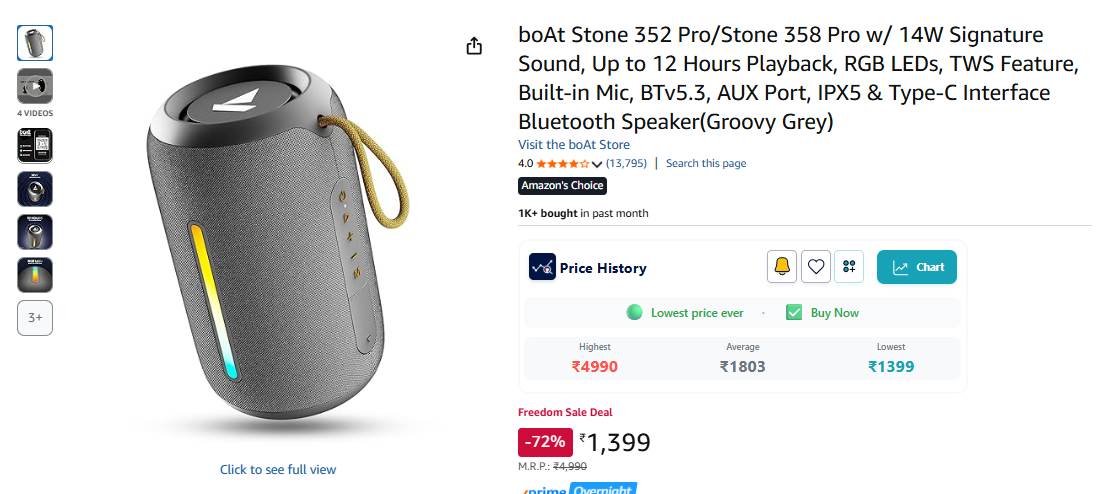Select the first grey speaker thumbnail
The width and height of the screenshot is (1114, 494).
point(35,43)
